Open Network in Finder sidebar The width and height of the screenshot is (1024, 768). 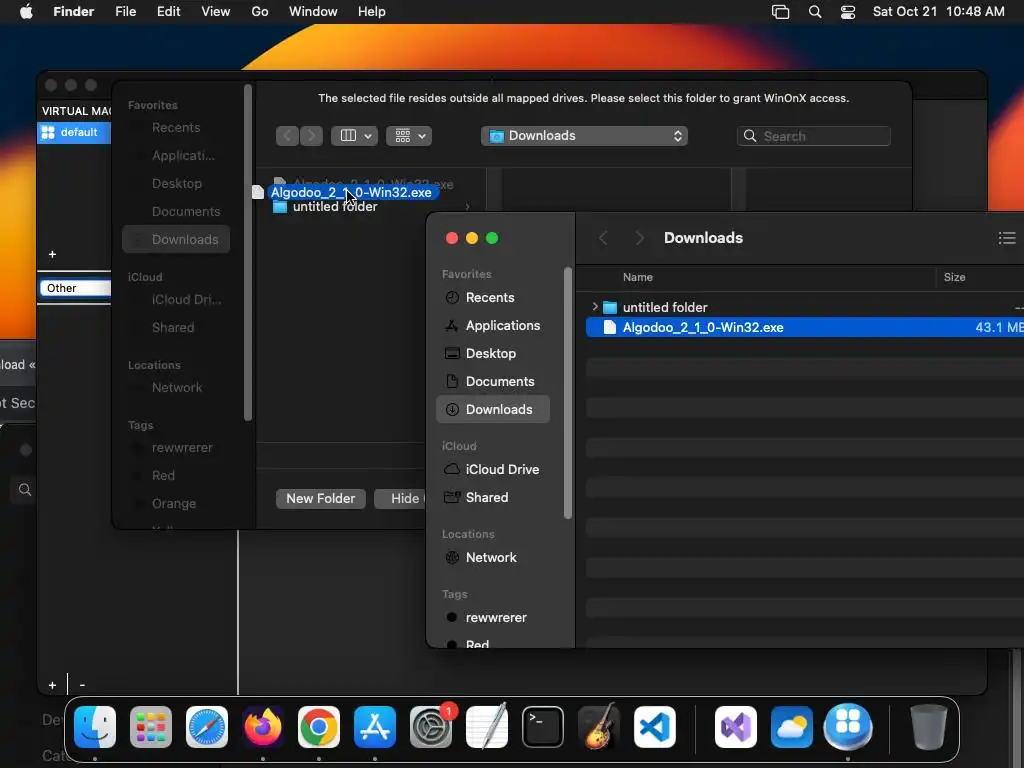[x=493, y=558]
